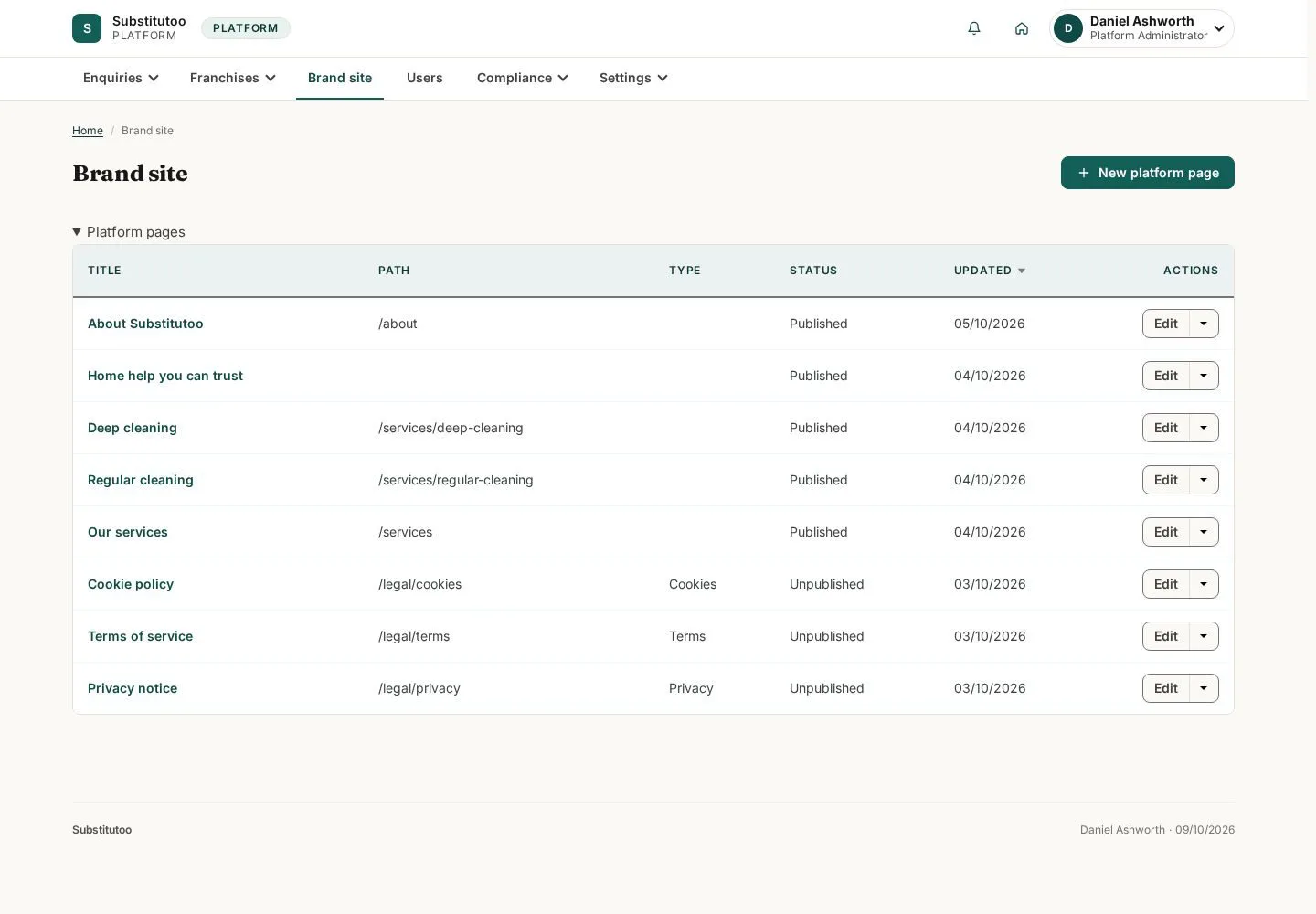1316x914 pixels.
Task: Open About Substitutoo page link
Action: (x=145, y=324)
